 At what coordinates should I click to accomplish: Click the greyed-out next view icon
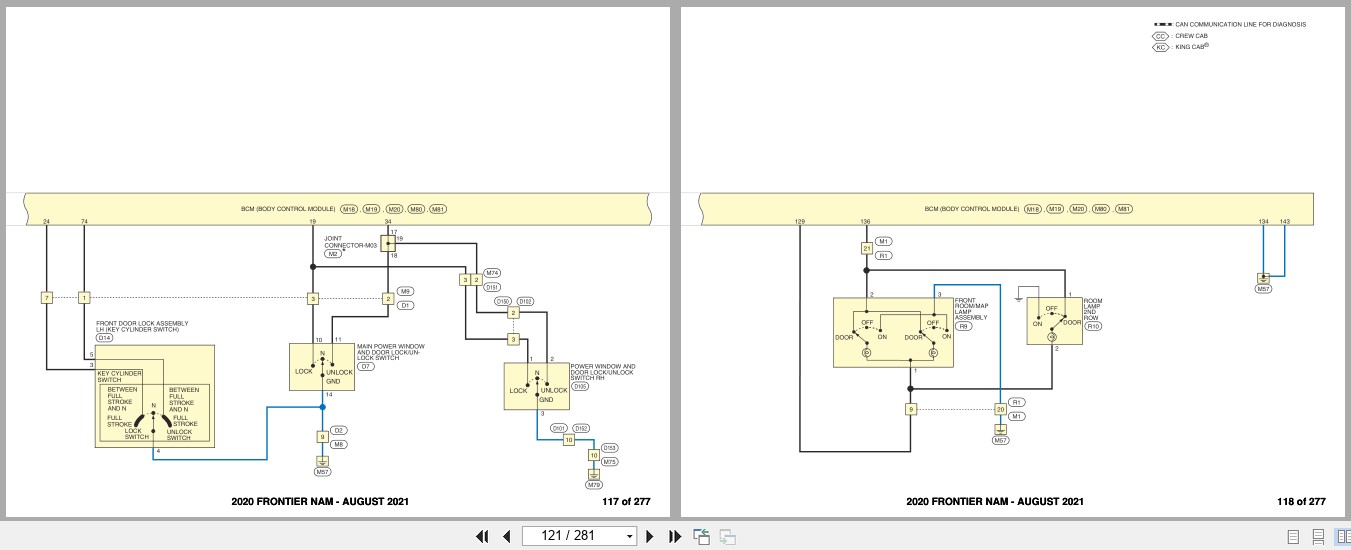coord(727,536)
